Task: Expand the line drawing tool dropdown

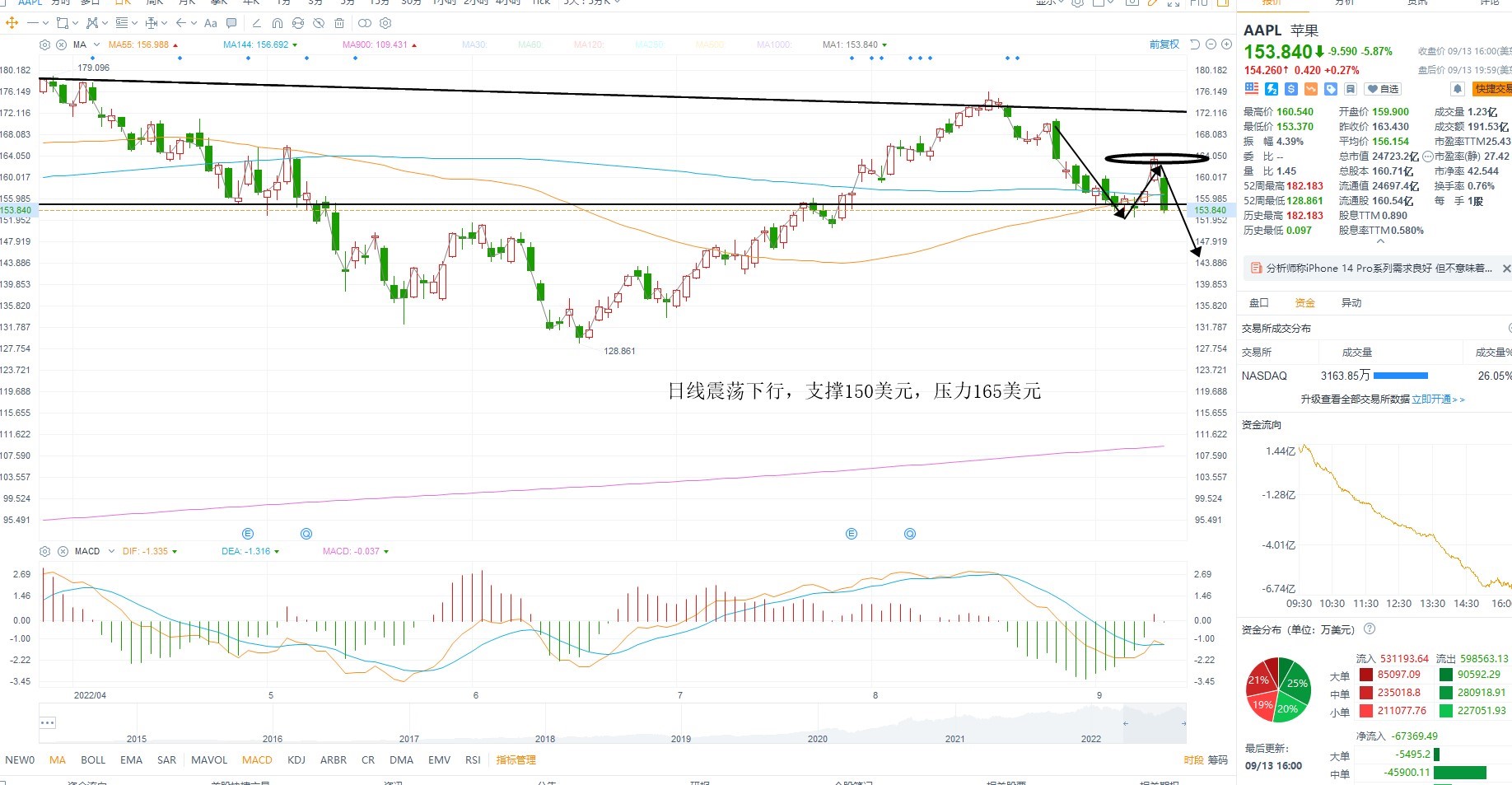Action: [x=45, y=23]
